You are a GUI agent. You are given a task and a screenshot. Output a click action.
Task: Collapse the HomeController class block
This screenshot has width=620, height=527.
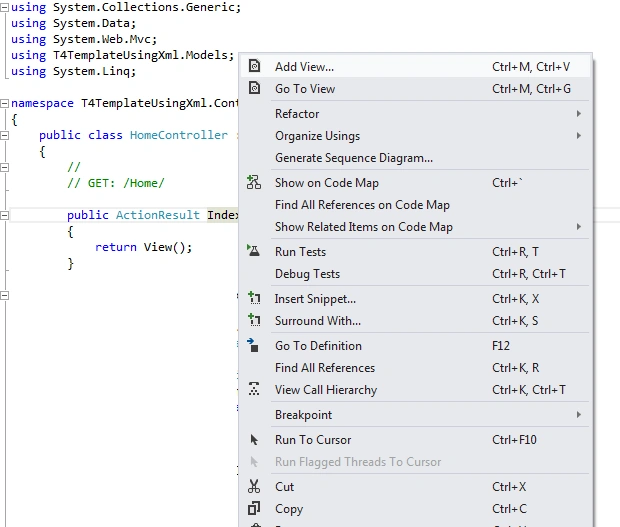pos(4,136)
